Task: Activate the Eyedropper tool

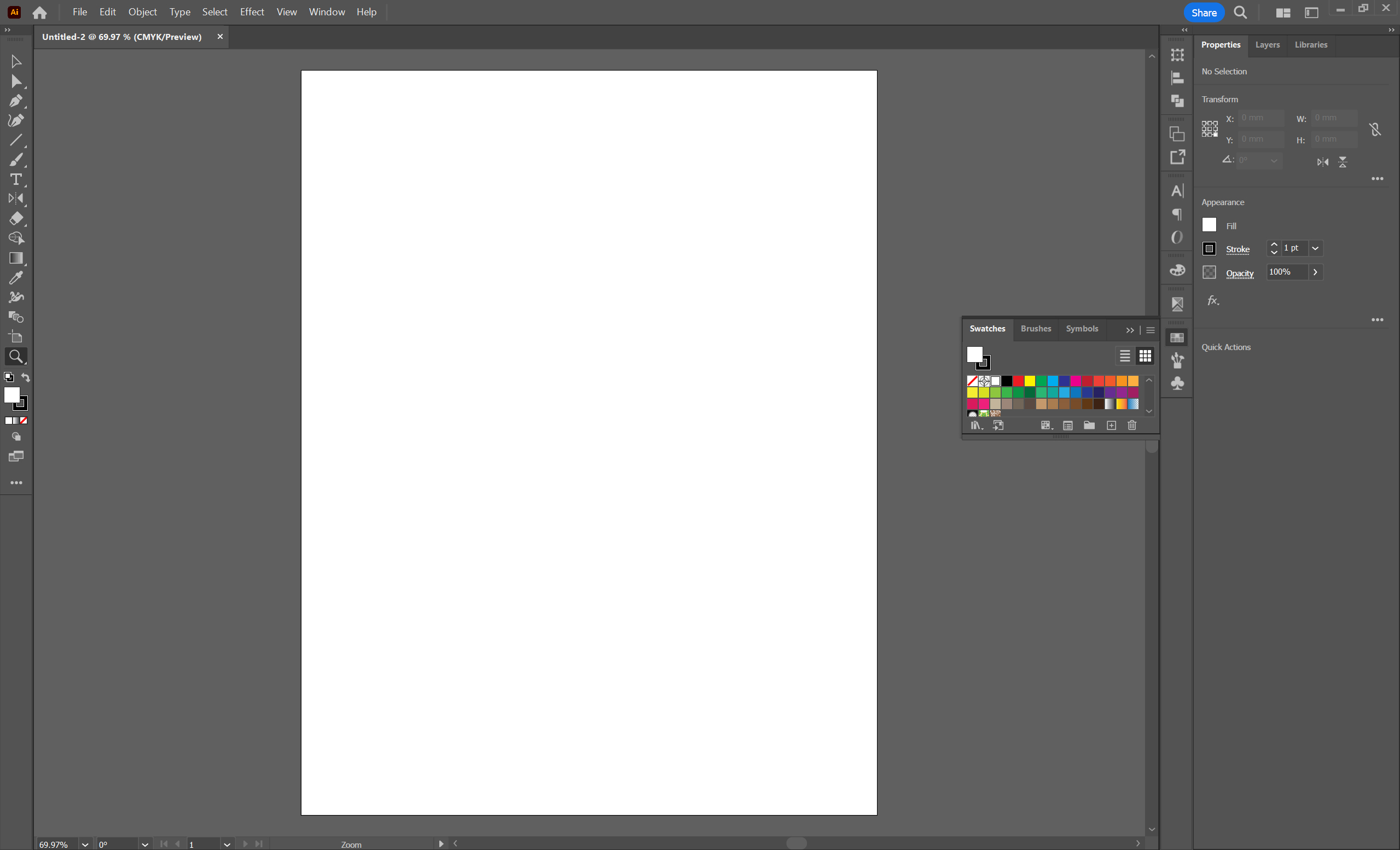Action: [16, 278]
